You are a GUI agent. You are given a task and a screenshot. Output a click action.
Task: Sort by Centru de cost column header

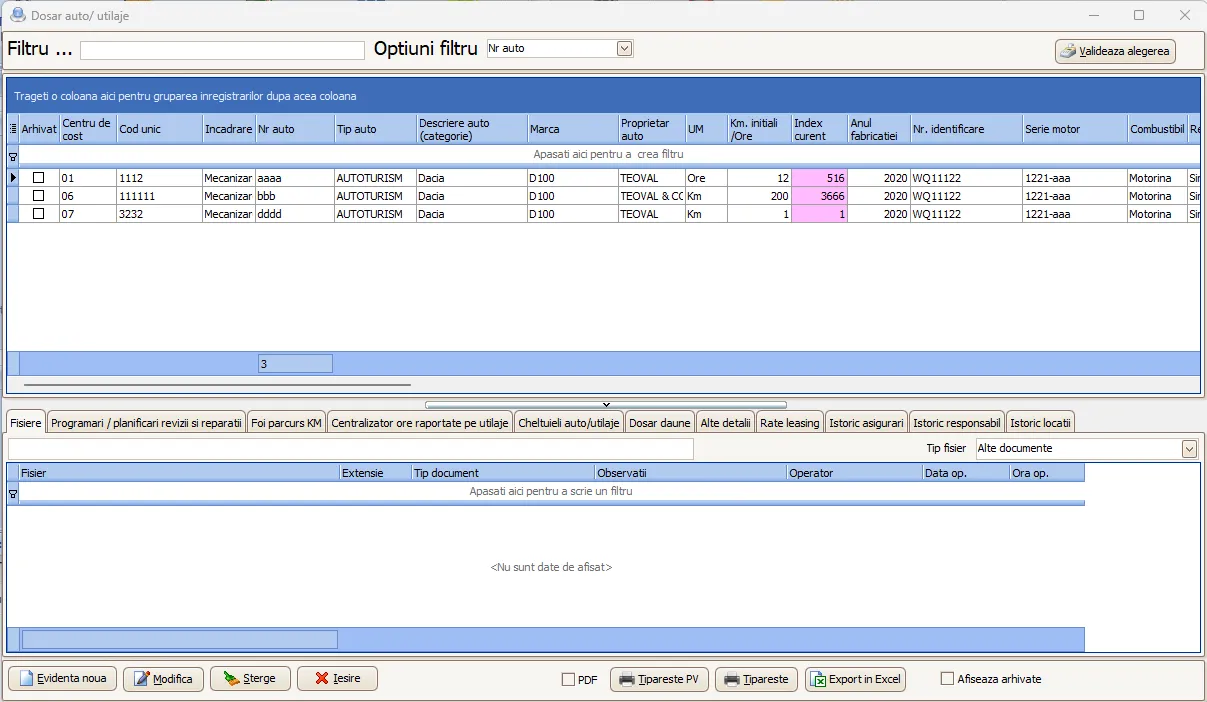pos(88,129)
